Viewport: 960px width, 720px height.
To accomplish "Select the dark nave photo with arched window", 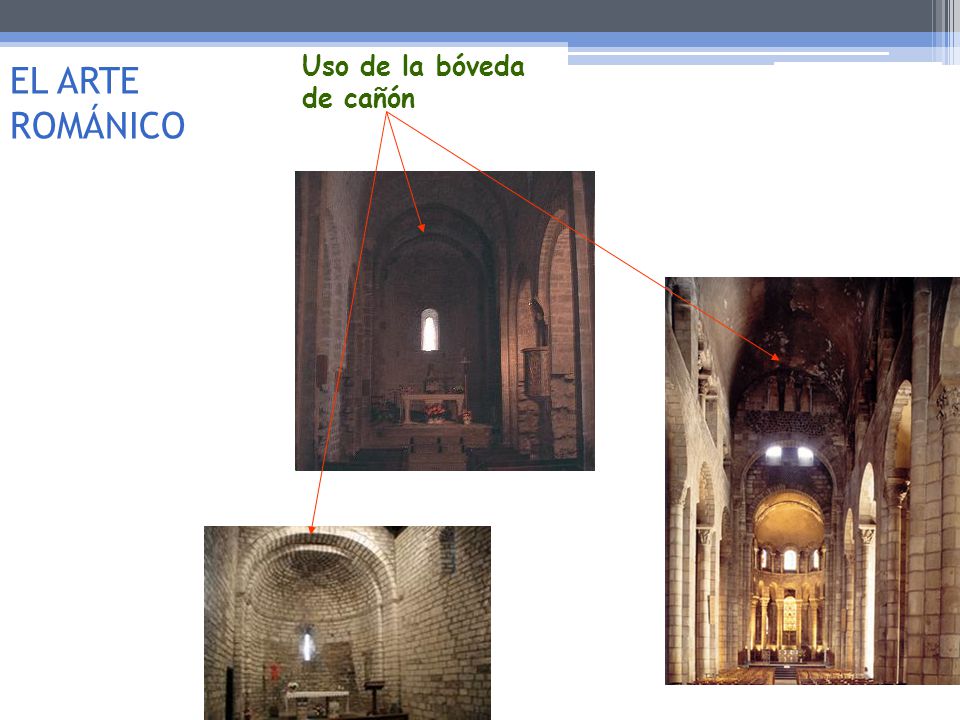I will pyautogui.click(x=445, y=321).
